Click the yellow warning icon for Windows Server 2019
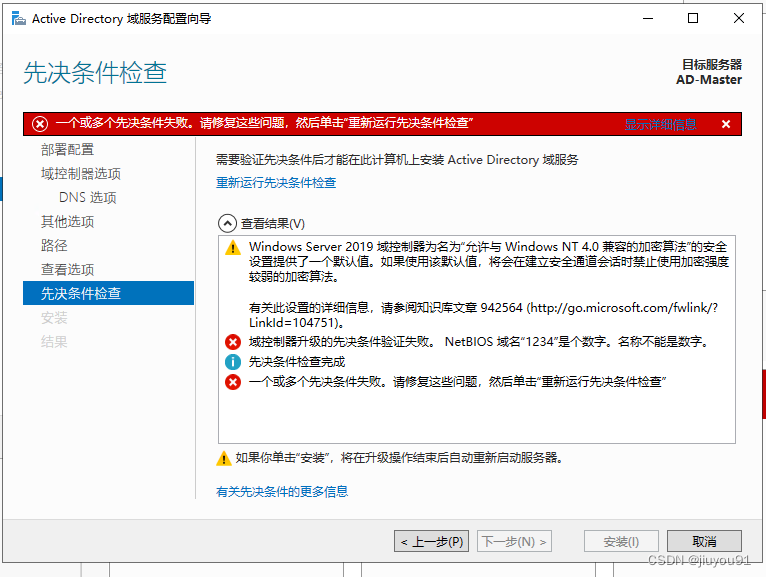Viewport: 766px width, 577px height. pyautogui.click(x=233, y=248)
